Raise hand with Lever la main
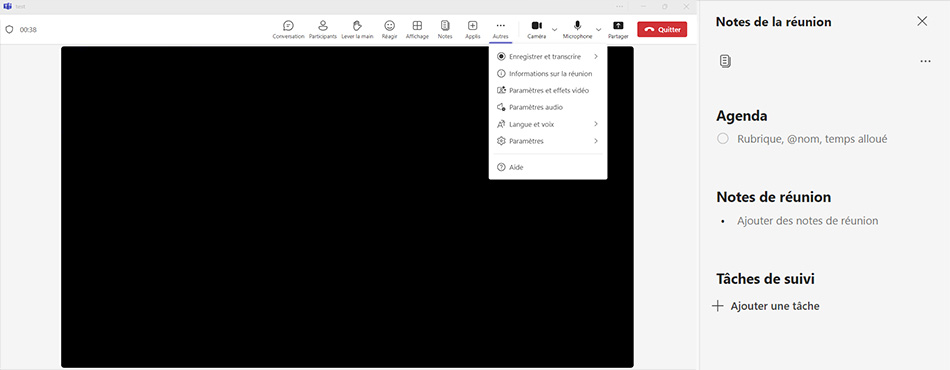The image size is (950, 370). (357, 26)
